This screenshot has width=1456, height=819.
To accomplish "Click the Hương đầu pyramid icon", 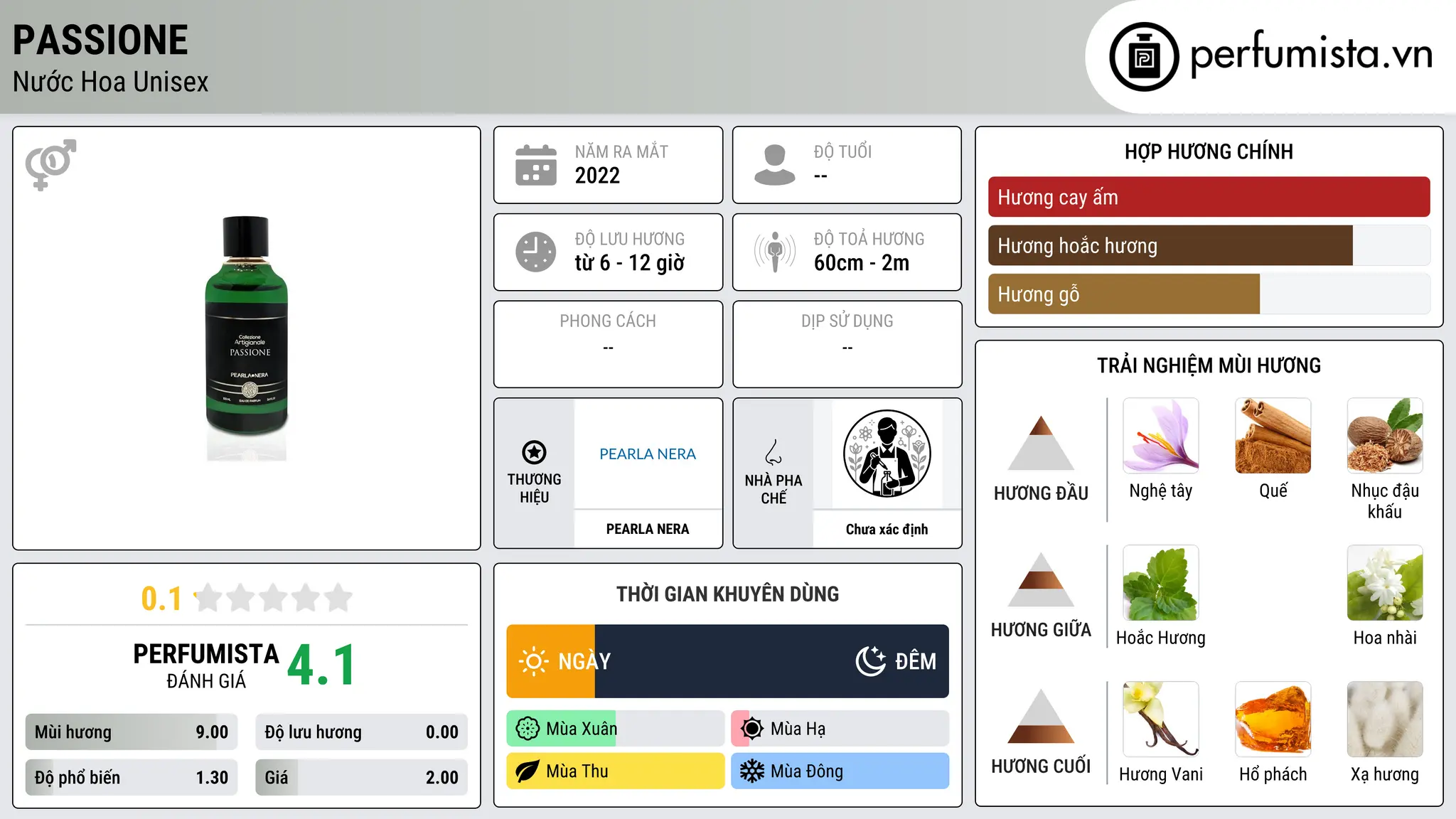I will pos(1041,443).
